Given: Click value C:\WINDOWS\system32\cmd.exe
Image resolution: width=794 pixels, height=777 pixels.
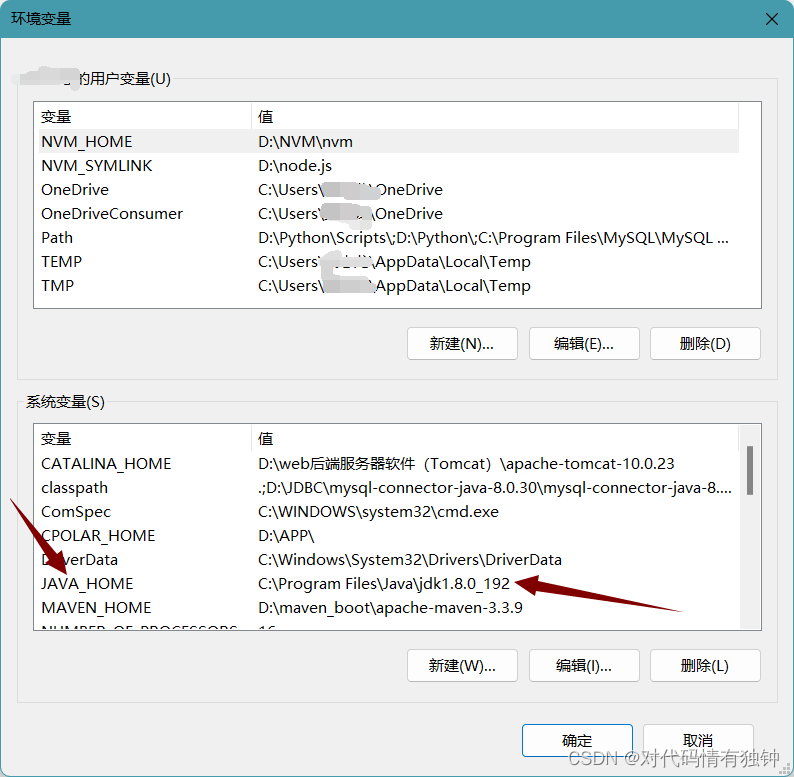Looking at the screenshot, I should coord(378,512).
